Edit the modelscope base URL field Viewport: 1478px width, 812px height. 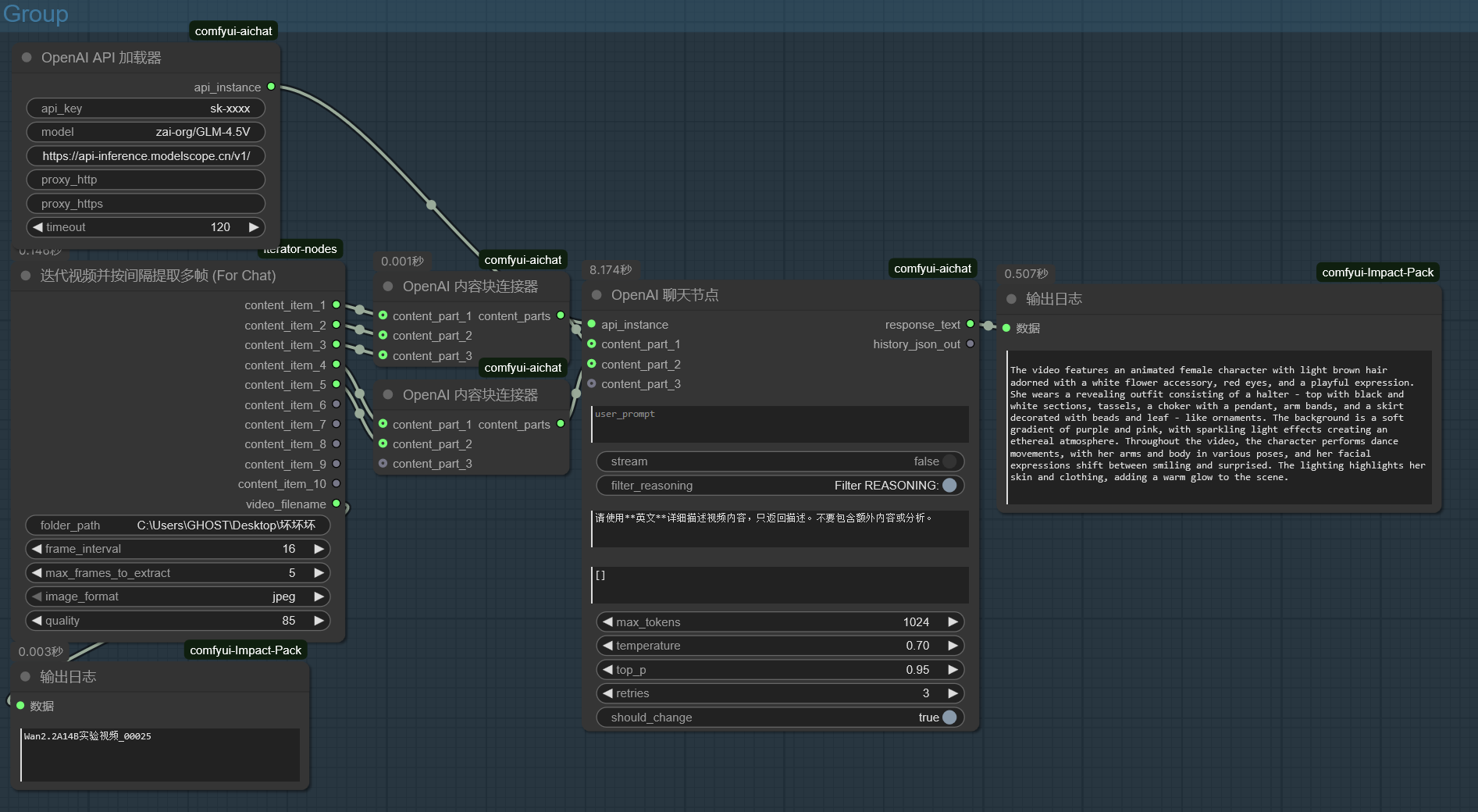[146, 156]
